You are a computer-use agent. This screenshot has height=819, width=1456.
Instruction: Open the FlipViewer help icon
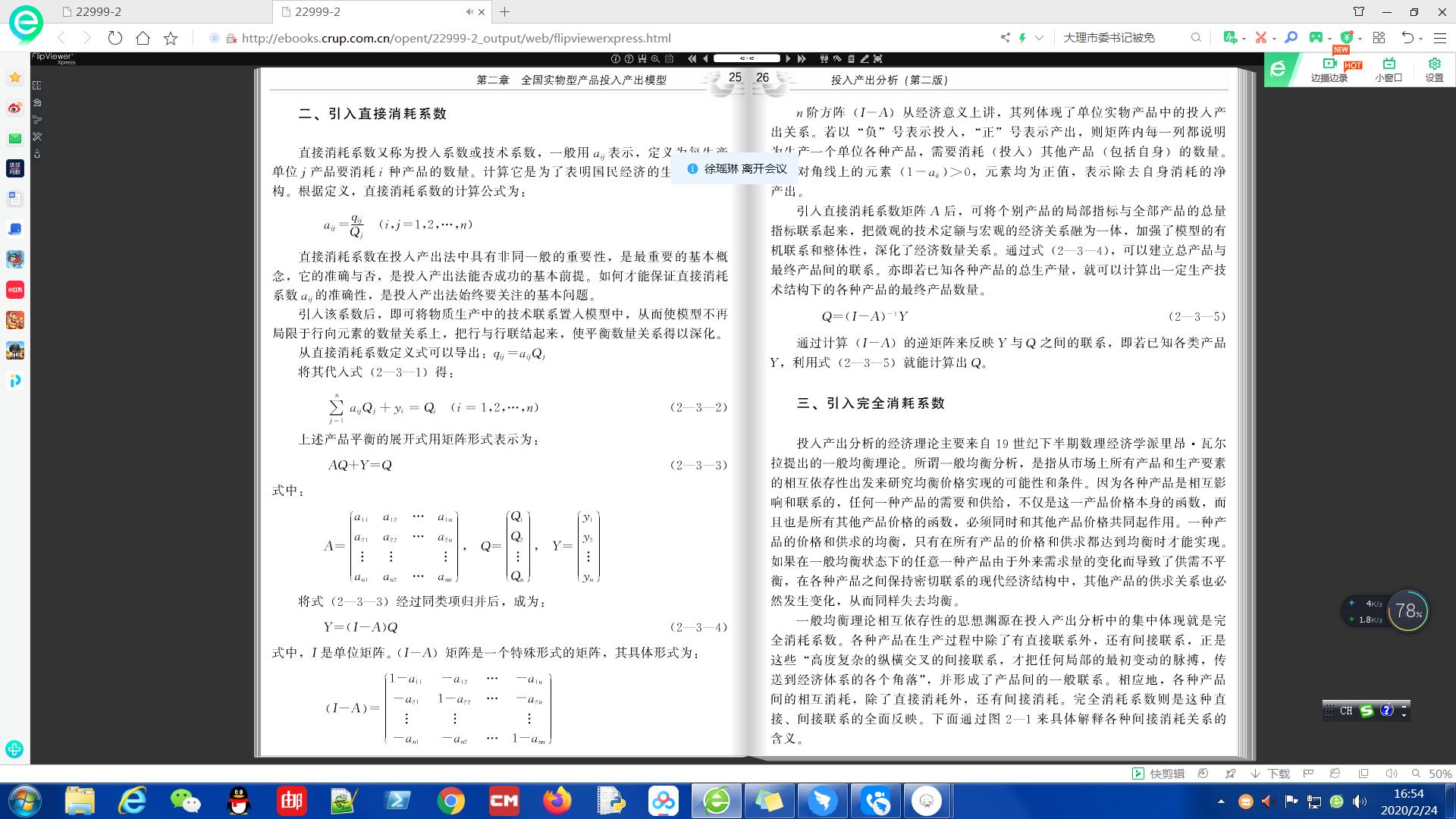[x=629, y=58]
